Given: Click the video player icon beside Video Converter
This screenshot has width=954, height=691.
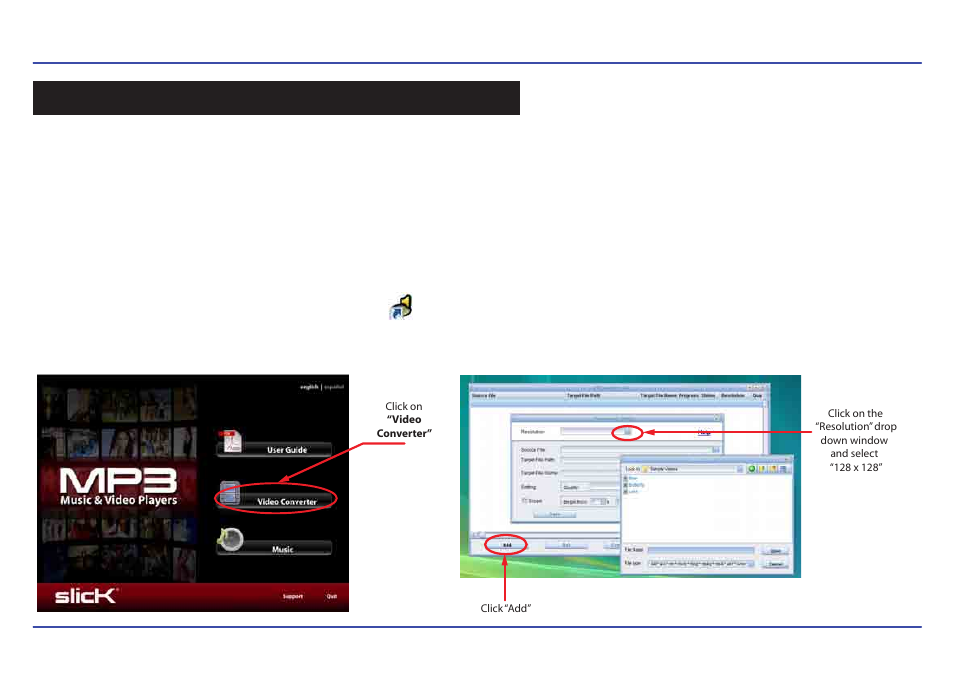Looking at the screenshot, I should 229,493.
